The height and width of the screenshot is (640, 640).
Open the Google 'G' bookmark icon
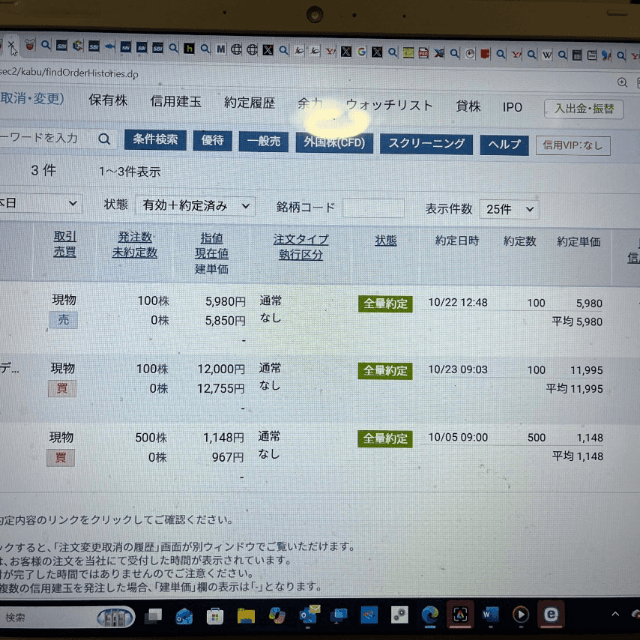(x=361, y=52)
